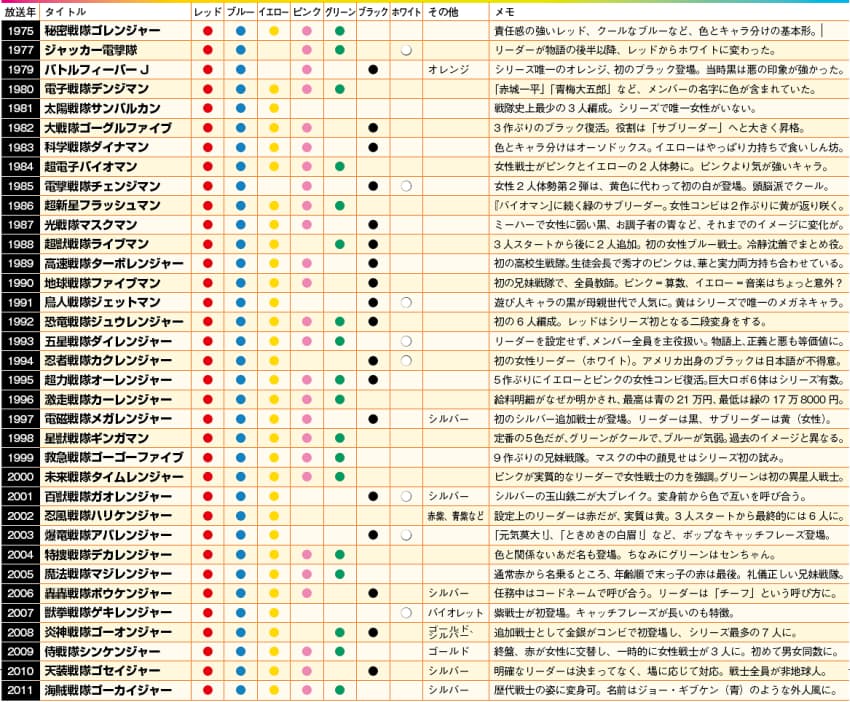The height and width of the screenshot is (702, 850).
Task: Click オレンジ in the 1979 row
Action: (448, 69)
